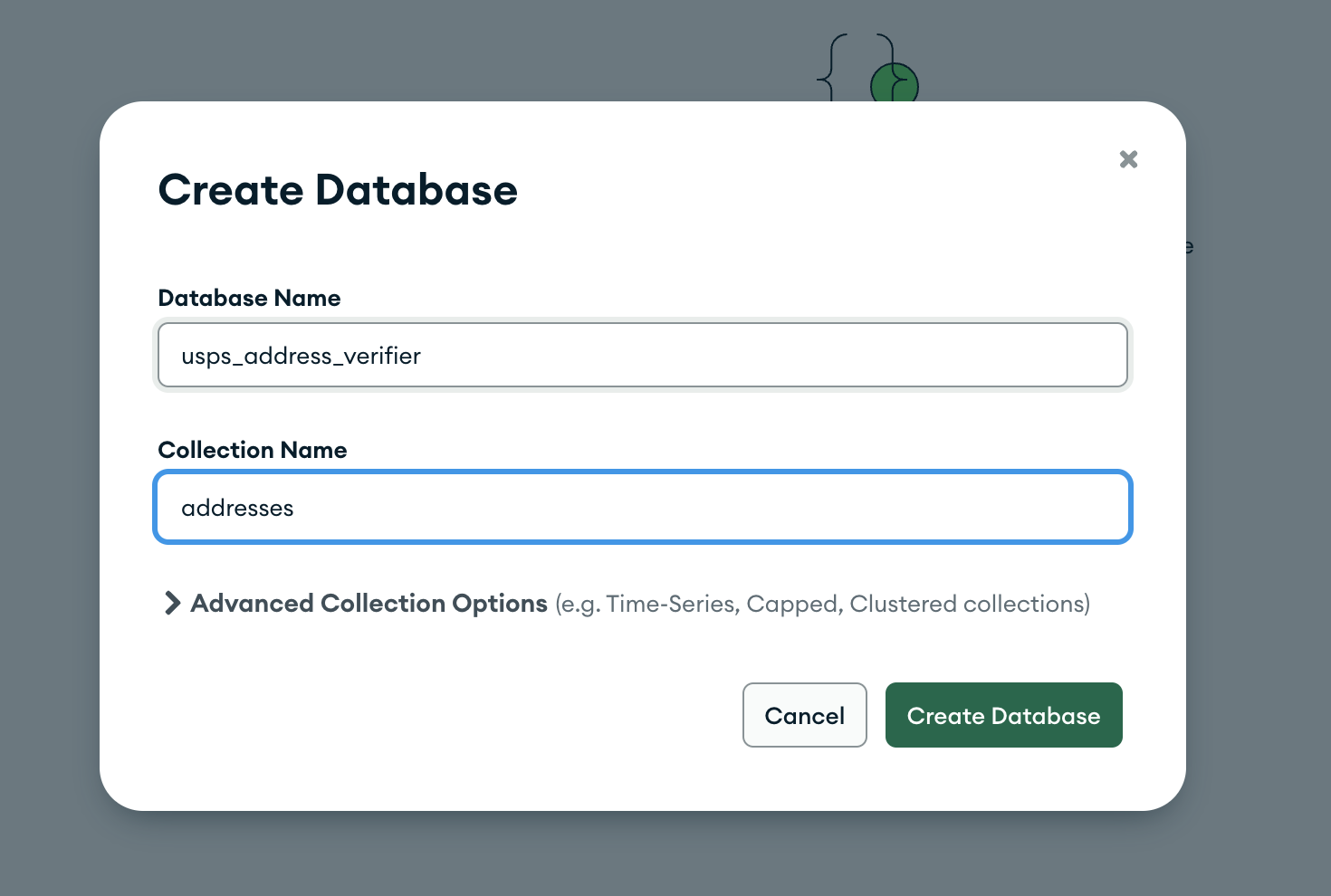
Task: Confirm with the green Create Database button
Action: (1003, 715)
